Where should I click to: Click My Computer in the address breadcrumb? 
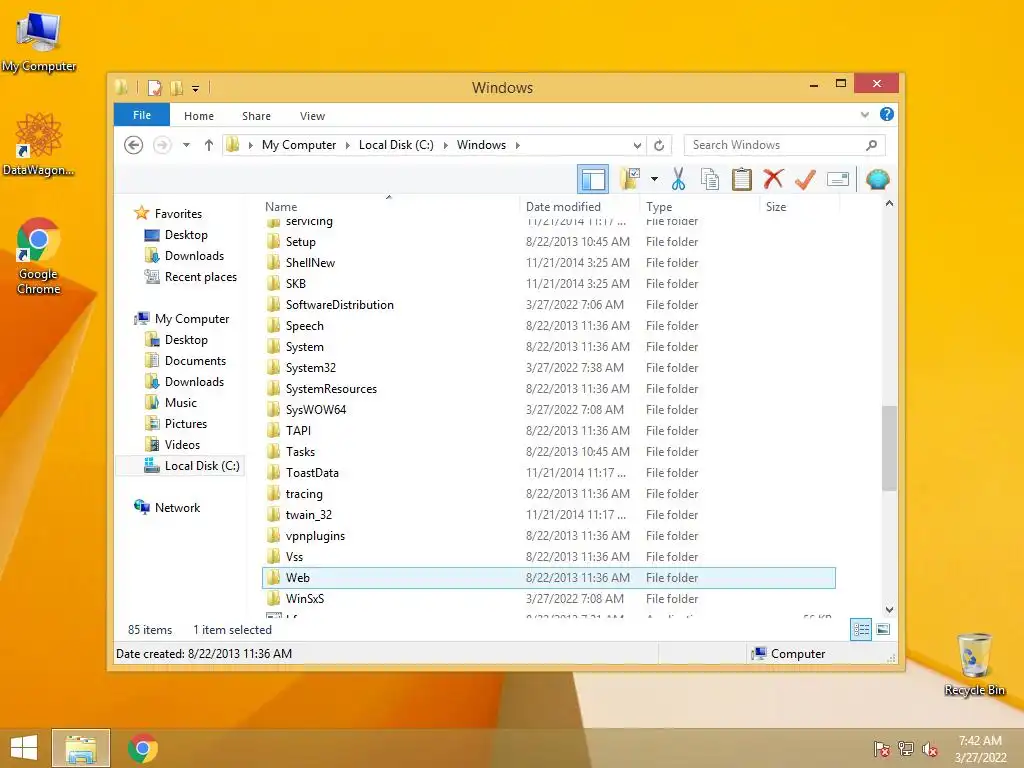click(x=299, y=145)
